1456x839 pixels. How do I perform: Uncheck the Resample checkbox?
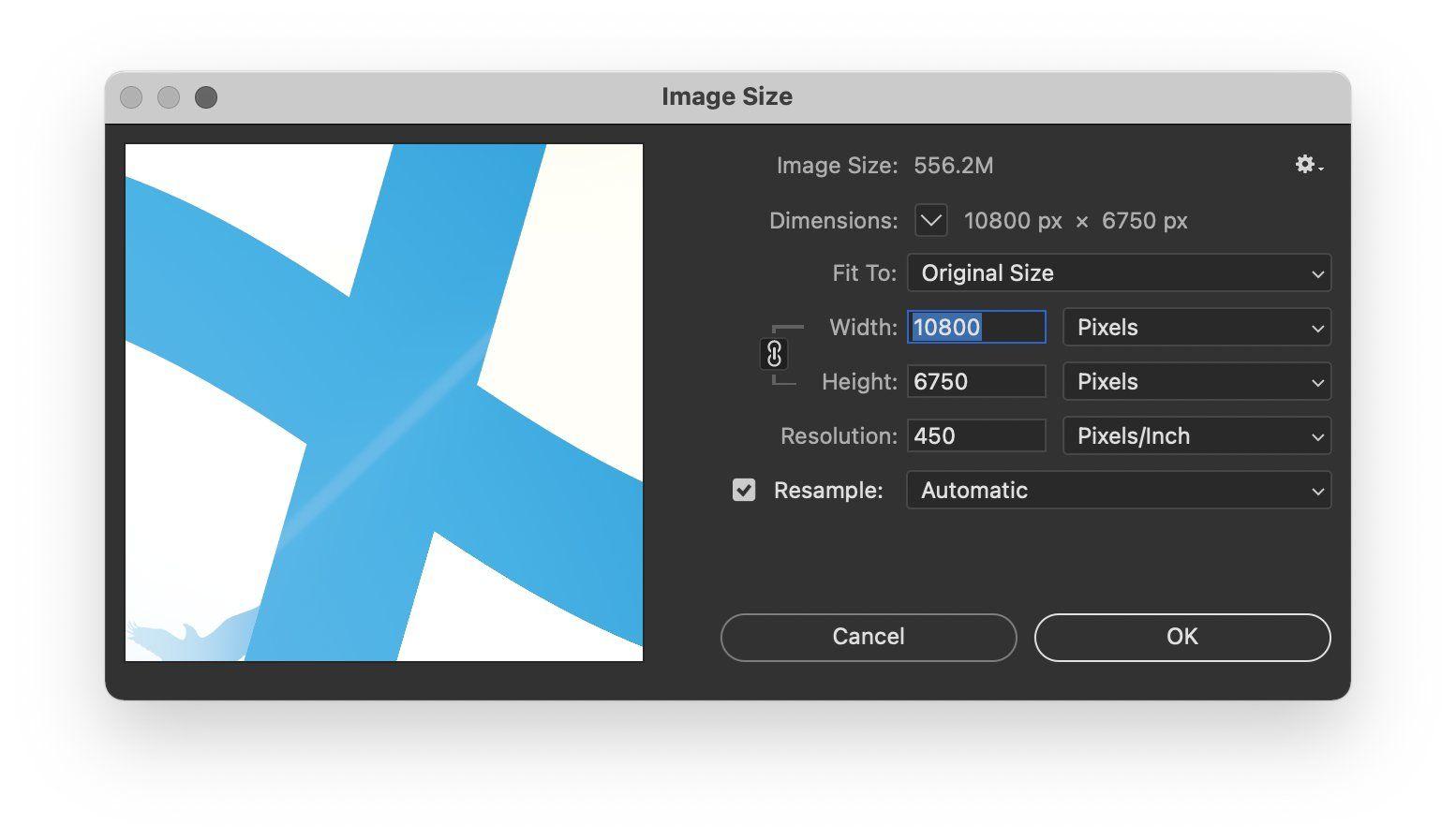[x=744, y=490]
